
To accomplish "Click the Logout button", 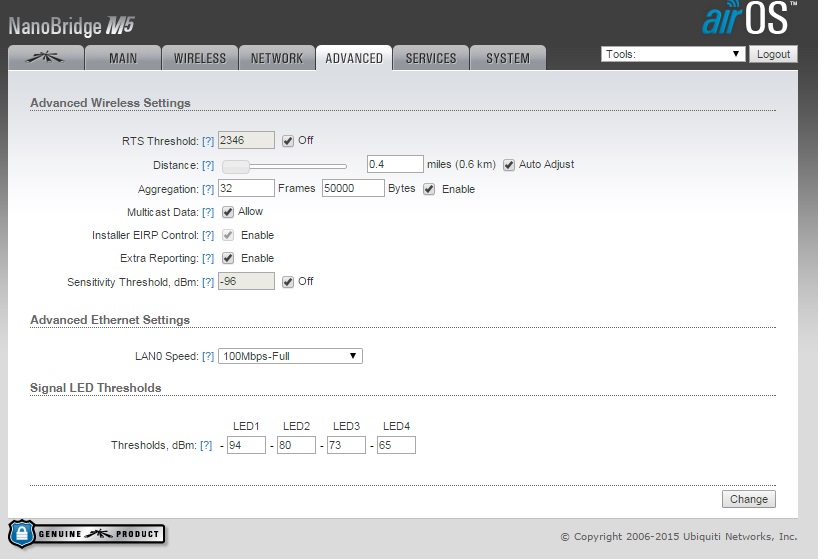I will [773, 54].
